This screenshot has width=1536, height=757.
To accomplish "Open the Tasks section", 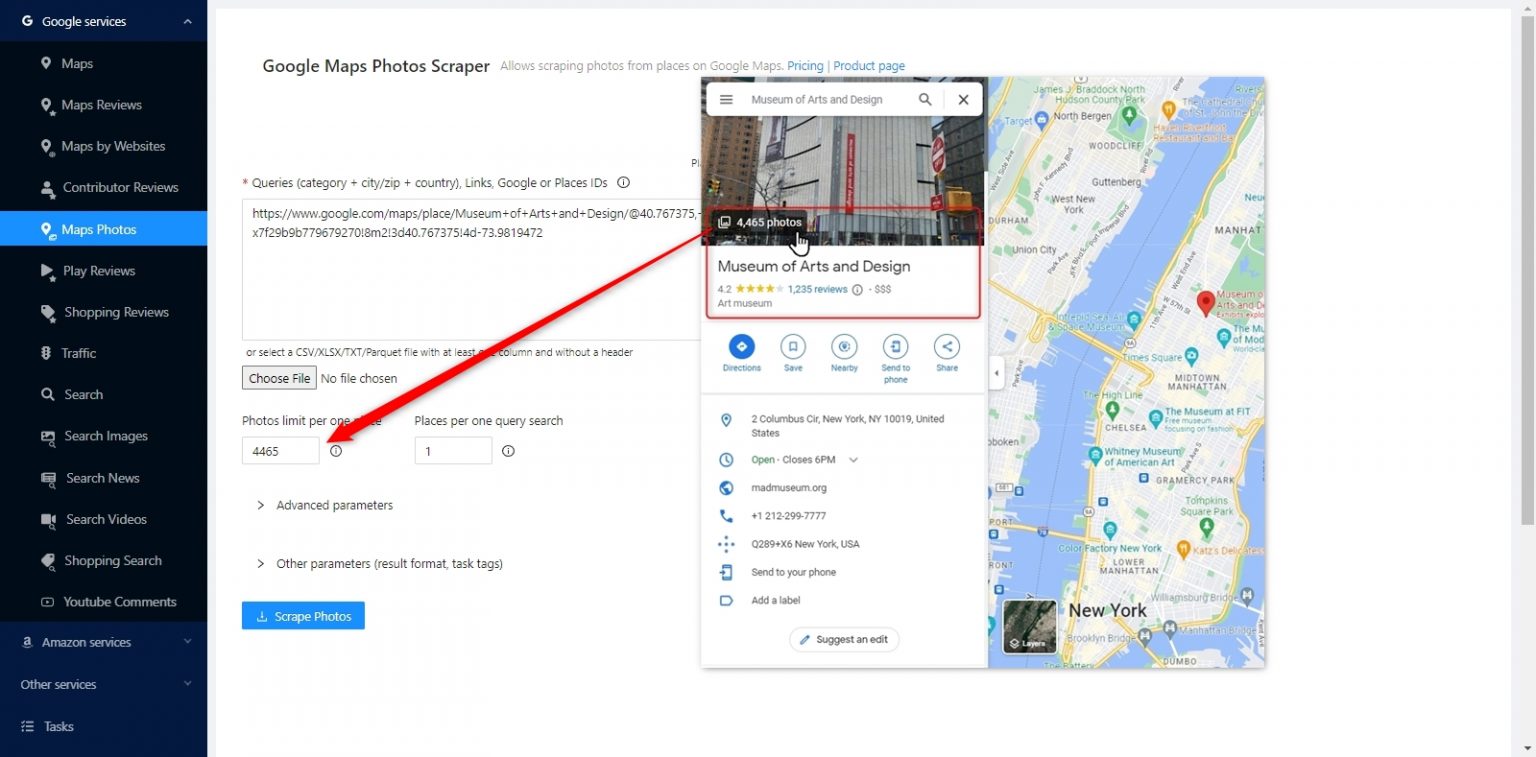I will (x=56, y=726).
